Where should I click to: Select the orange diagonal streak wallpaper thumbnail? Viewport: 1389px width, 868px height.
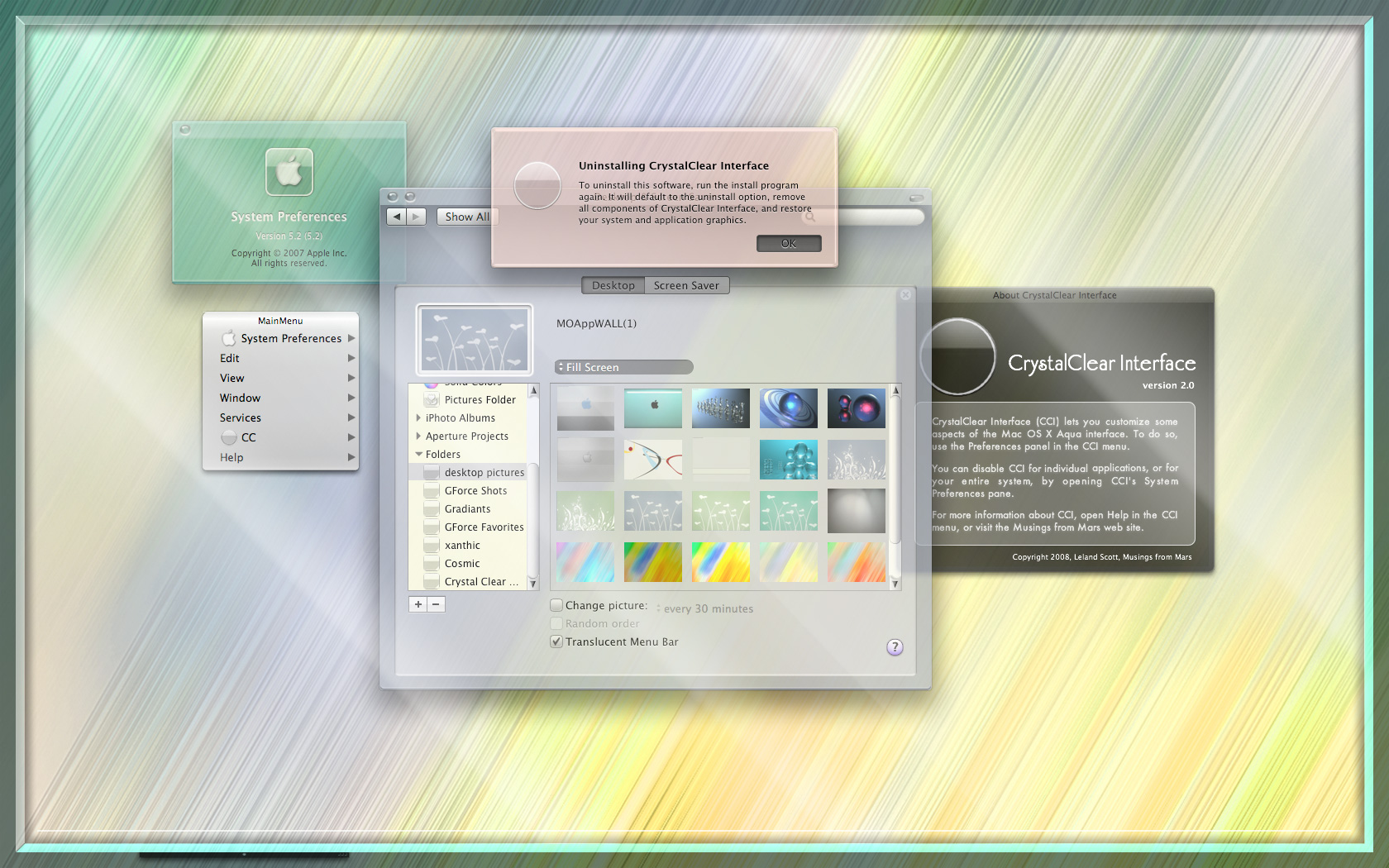[857, 562]
